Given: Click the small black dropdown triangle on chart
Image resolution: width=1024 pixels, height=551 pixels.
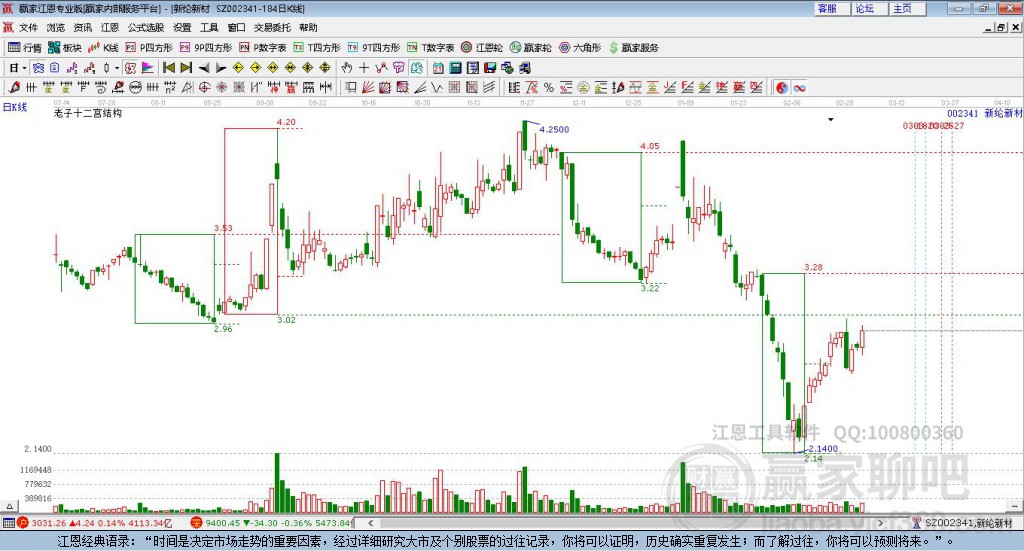Looking at the screenshot, I should click(x=831, y=119).
